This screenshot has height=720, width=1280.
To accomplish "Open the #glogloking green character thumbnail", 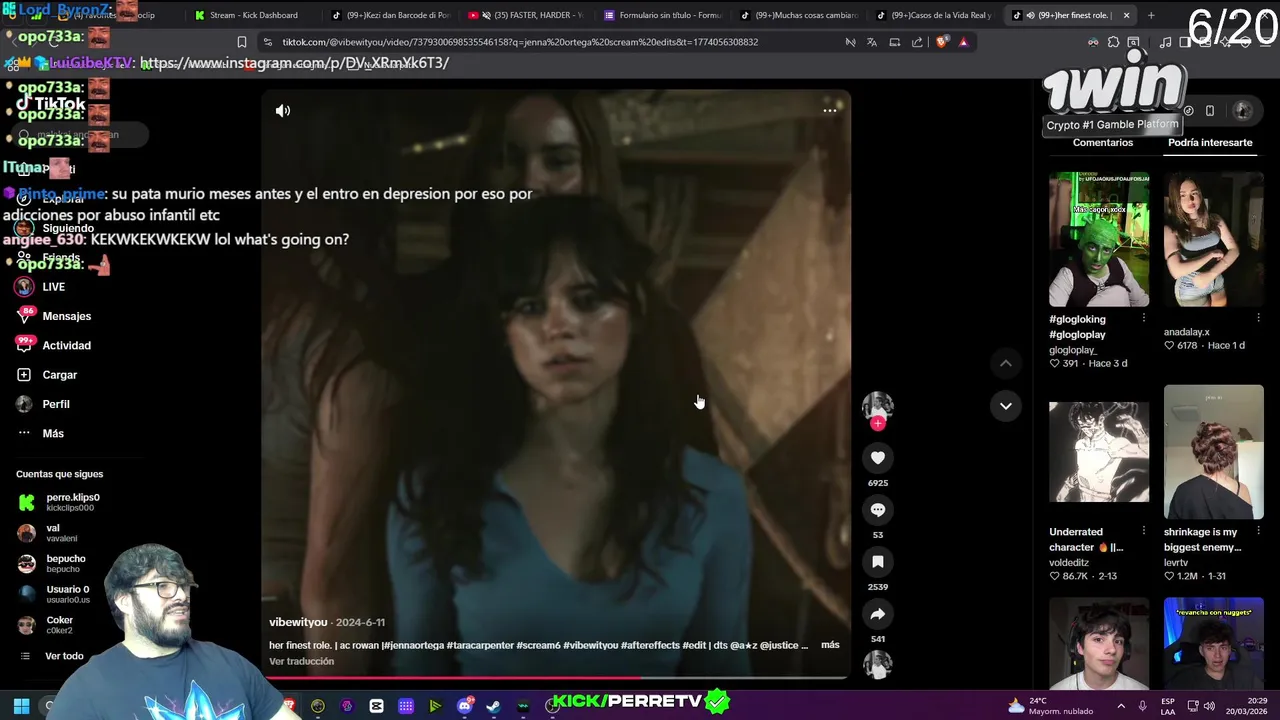I will click(x=1099, y=239).
